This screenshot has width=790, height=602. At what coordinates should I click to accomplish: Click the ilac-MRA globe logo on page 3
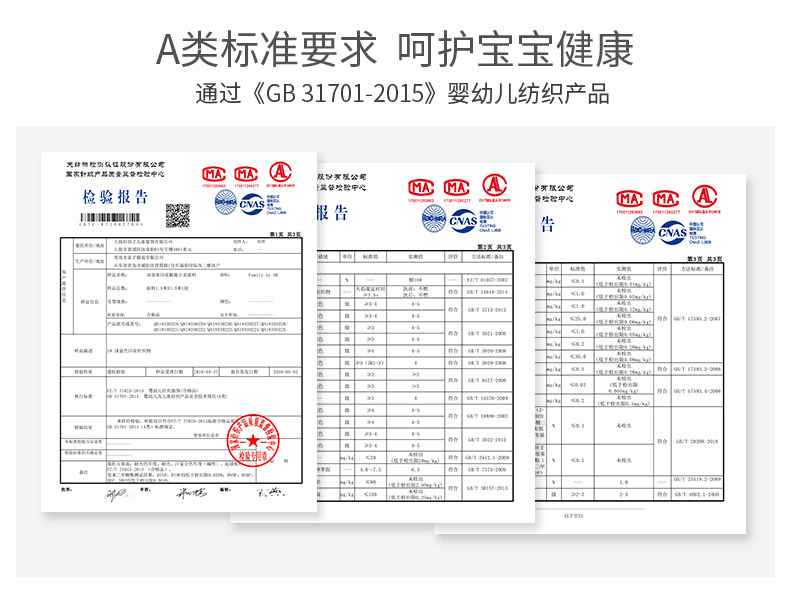642,231
